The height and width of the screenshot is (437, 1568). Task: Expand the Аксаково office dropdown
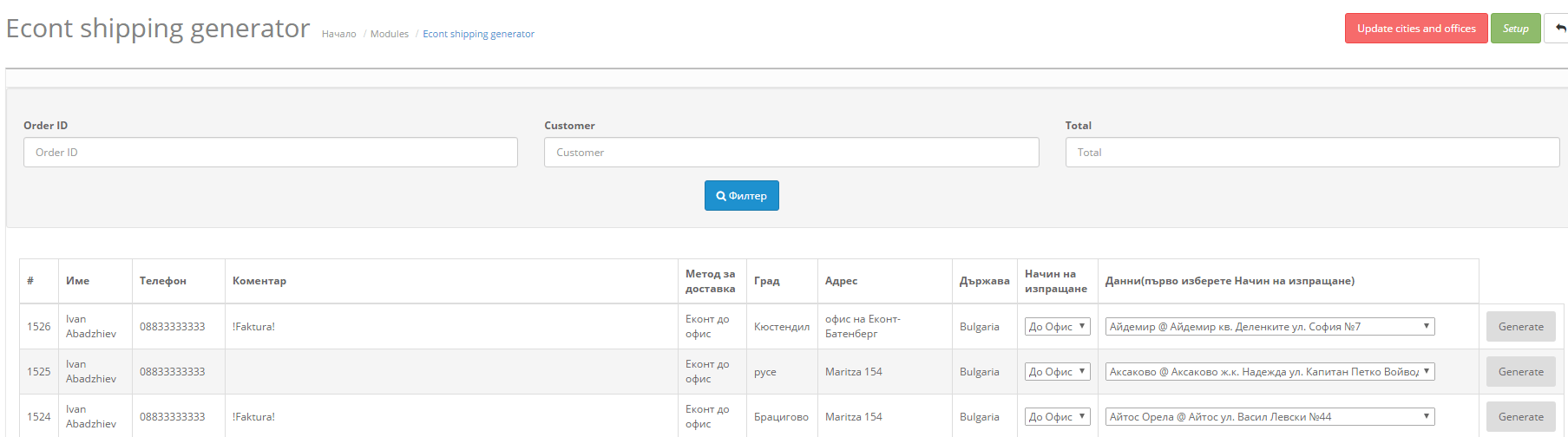click(1269, 372)
